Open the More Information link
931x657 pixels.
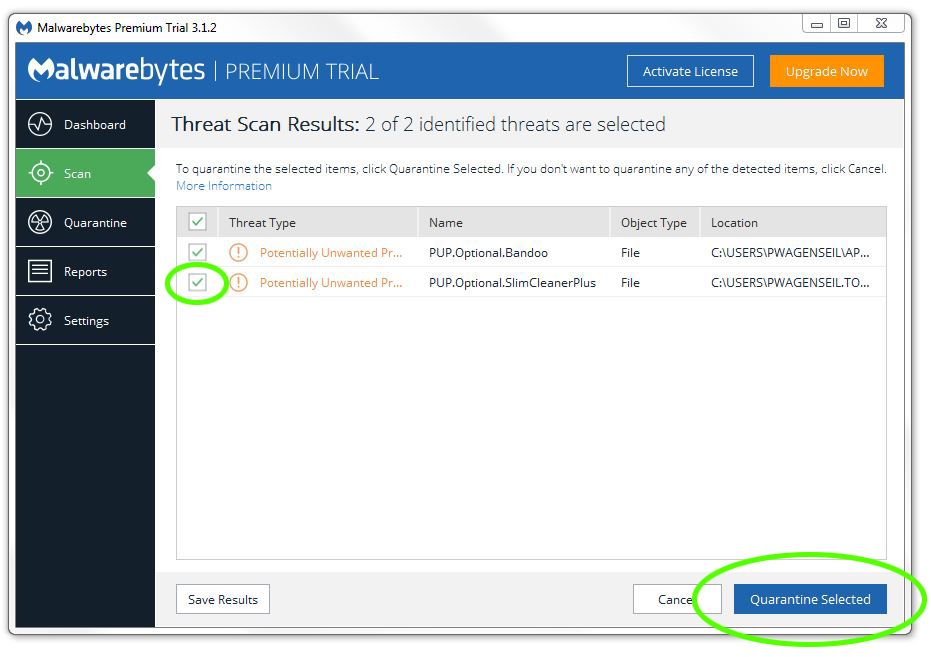click(x=223, y=185)
